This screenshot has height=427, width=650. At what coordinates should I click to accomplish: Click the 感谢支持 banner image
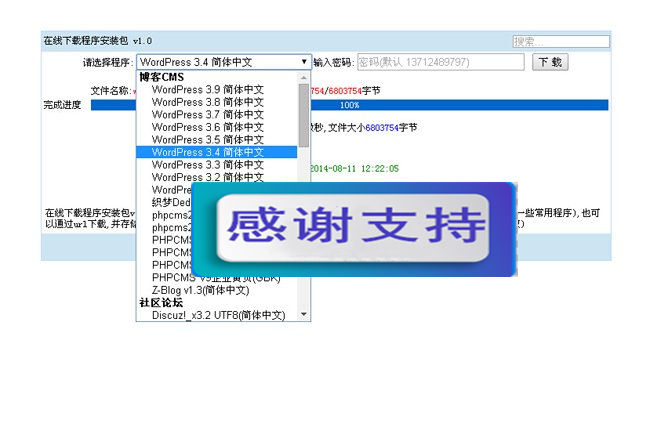(354, 229)
